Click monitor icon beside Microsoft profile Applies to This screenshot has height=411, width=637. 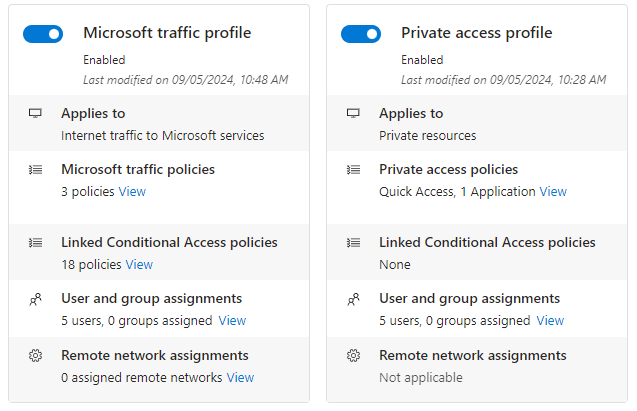(35, 113)
